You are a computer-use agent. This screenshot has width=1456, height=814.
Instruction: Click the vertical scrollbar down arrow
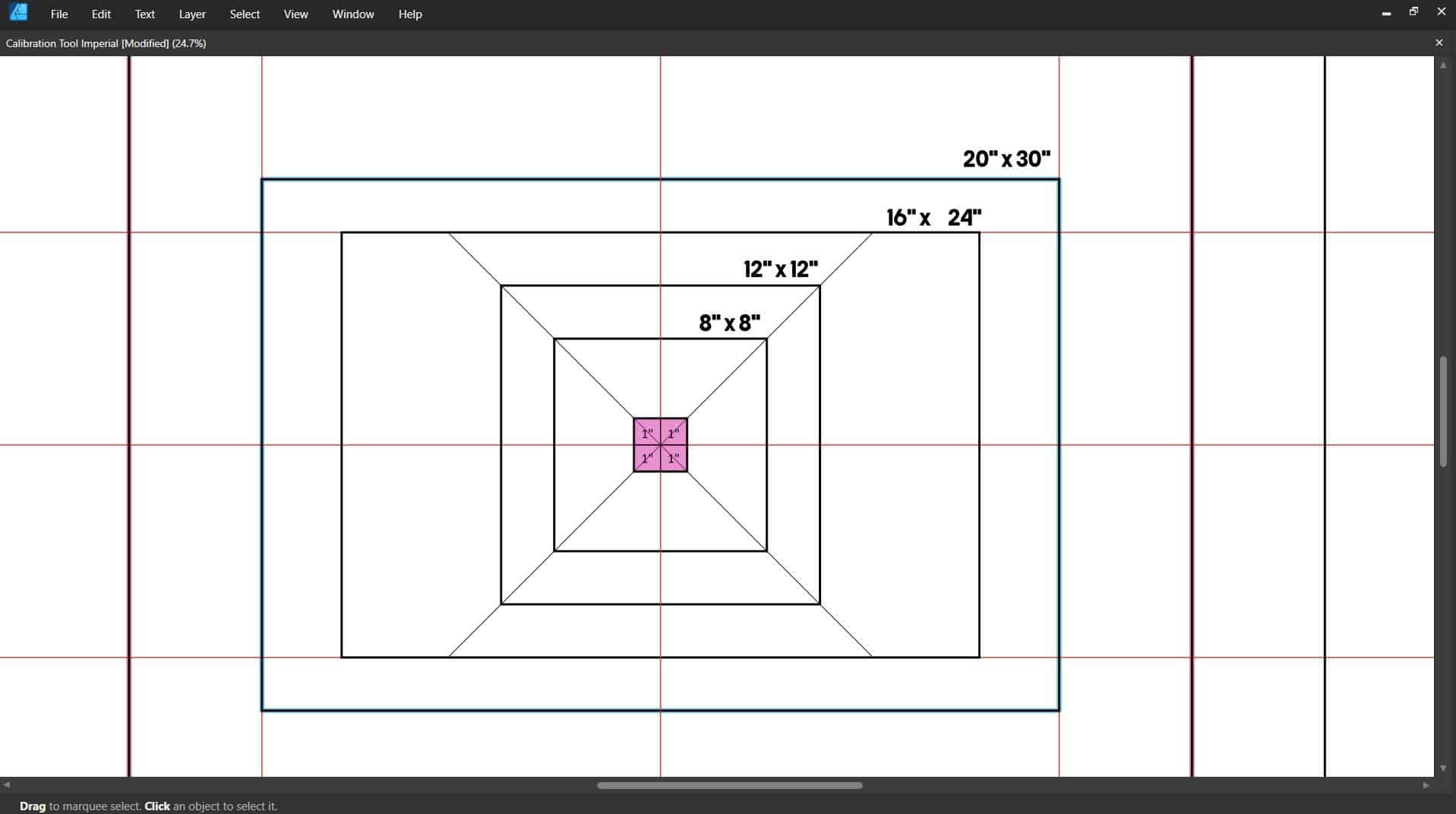click(1443, 768)
